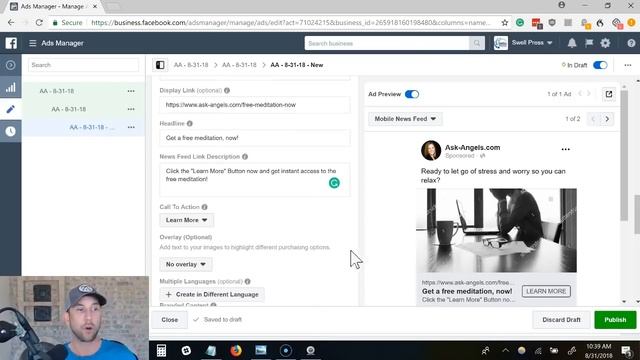Open the settings gear in header
This screenshot has height=360, width=640.
coord(605,43)
